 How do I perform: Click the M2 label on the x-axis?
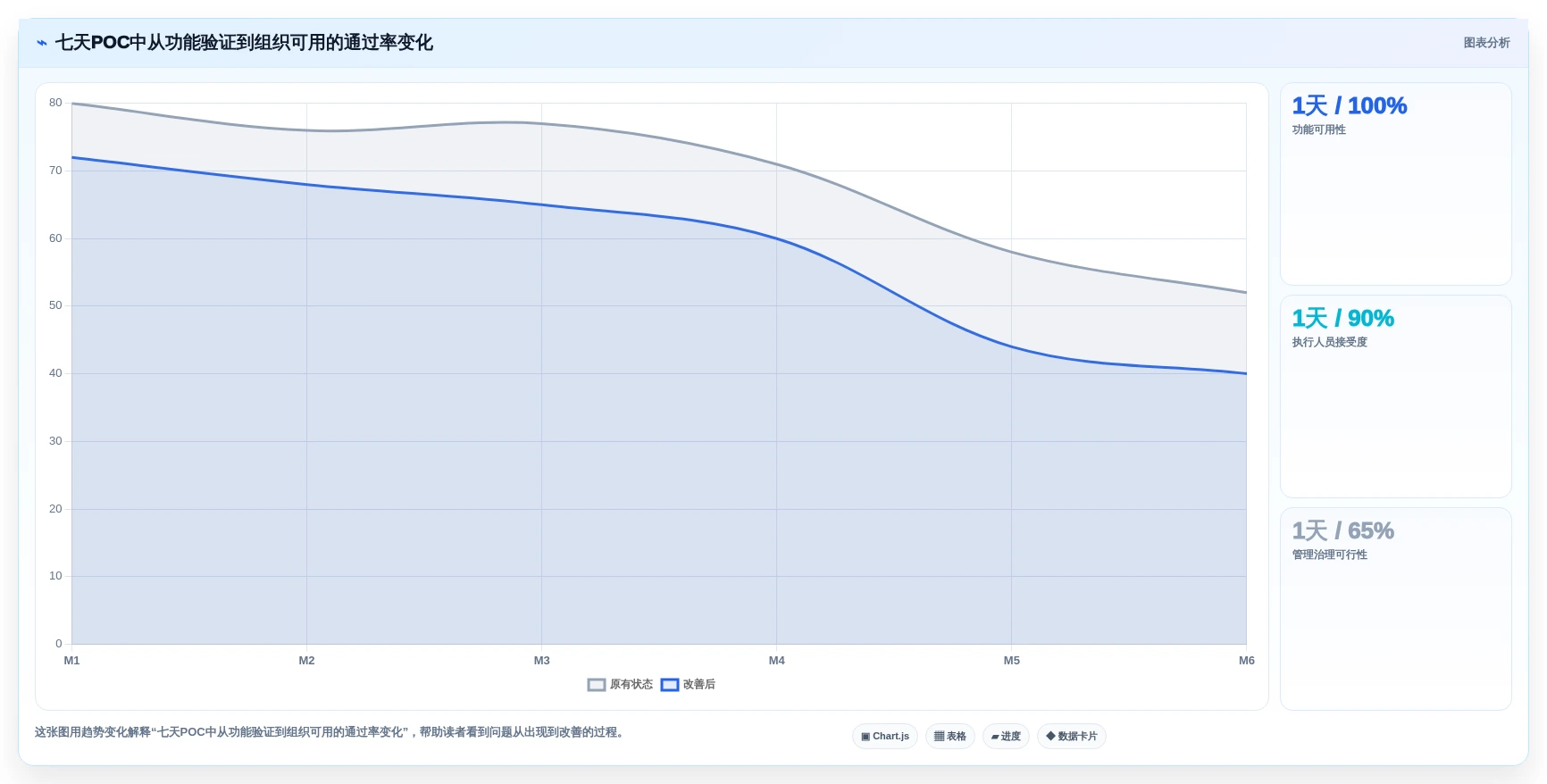(306, 661)
